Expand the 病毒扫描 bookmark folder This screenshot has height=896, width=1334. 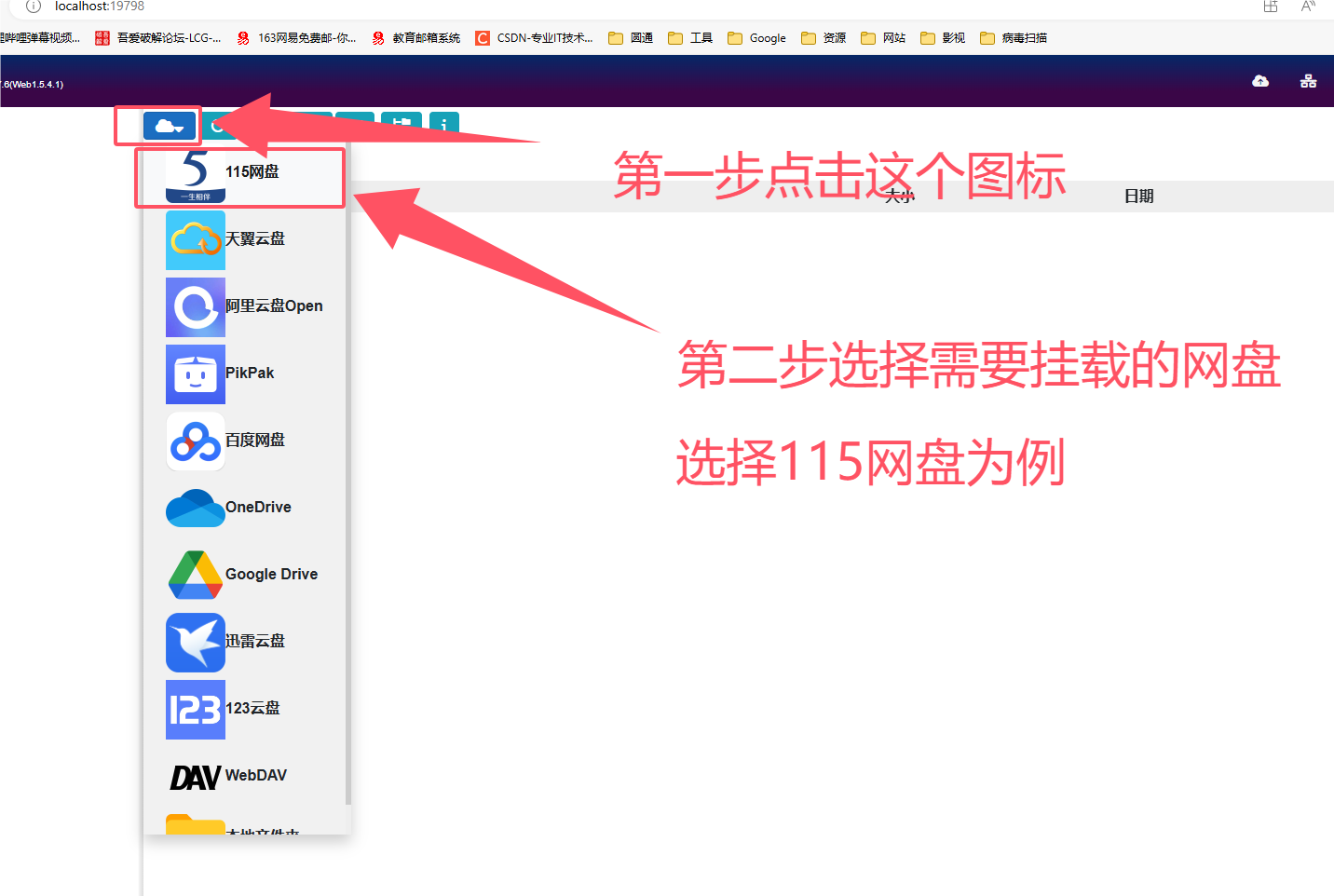pyautogui.click(x=1014, y=38)
